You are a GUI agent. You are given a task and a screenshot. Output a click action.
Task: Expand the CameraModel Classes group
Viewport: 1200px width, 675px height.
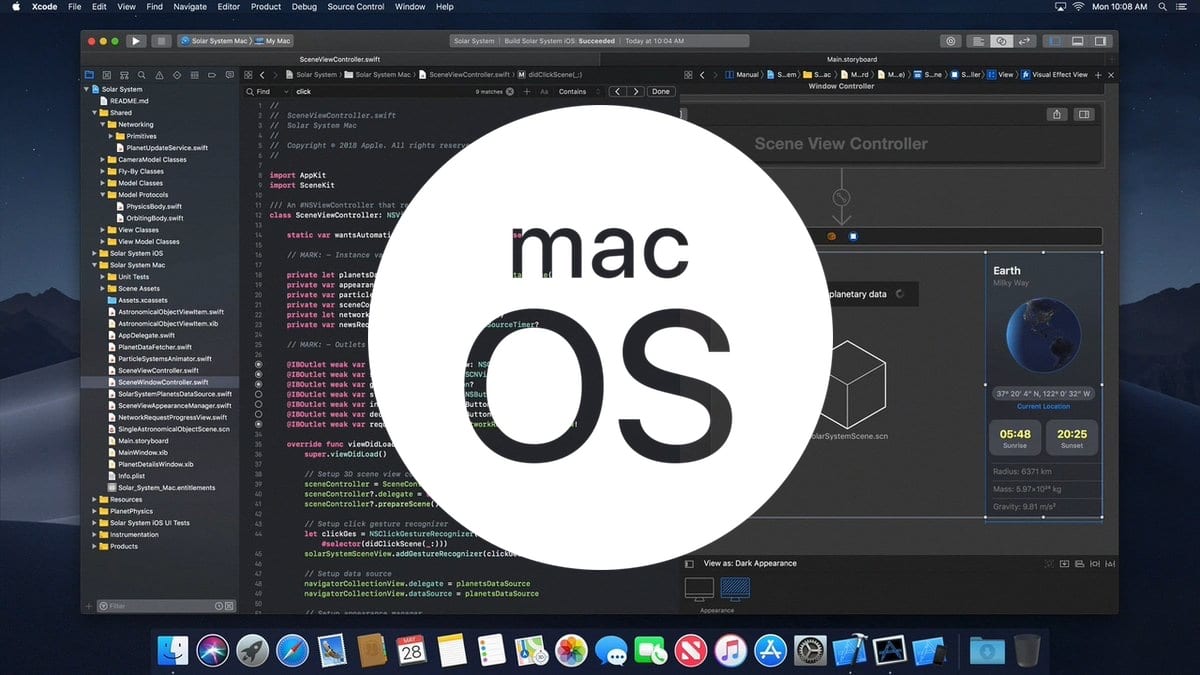103,160
